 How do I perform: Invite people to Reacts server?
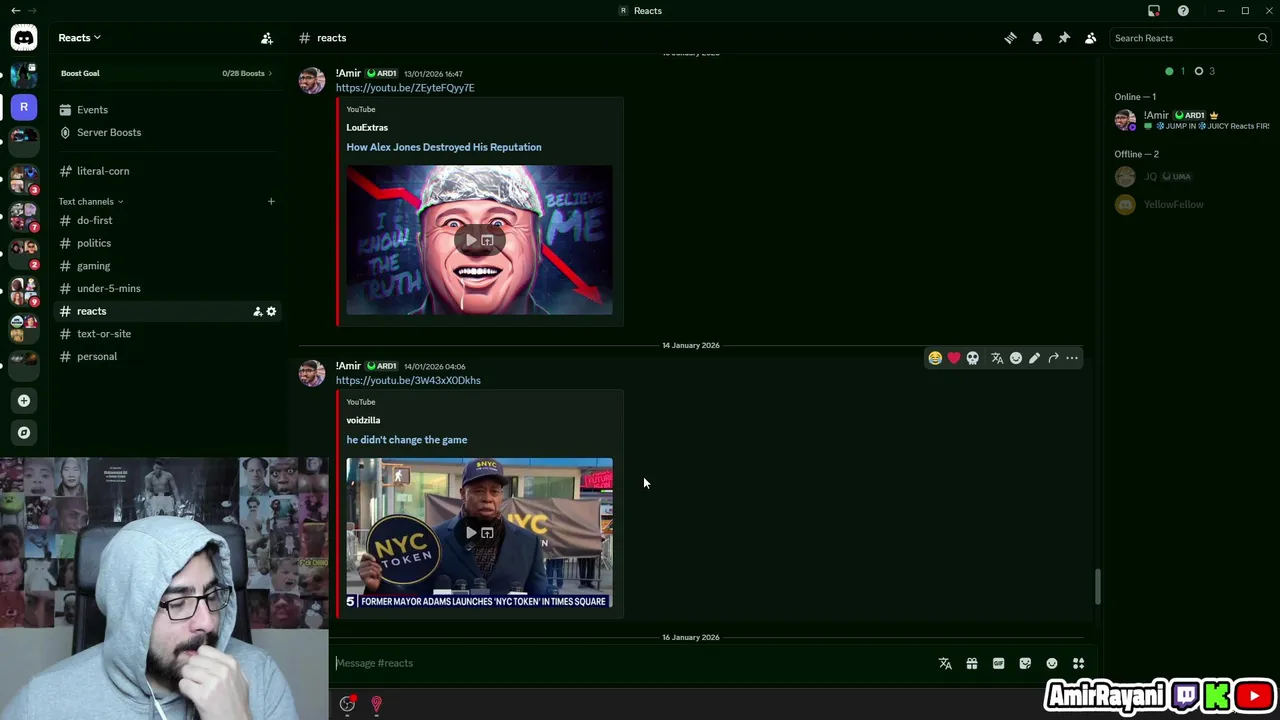pyautogui.click(x=267, y=38)
